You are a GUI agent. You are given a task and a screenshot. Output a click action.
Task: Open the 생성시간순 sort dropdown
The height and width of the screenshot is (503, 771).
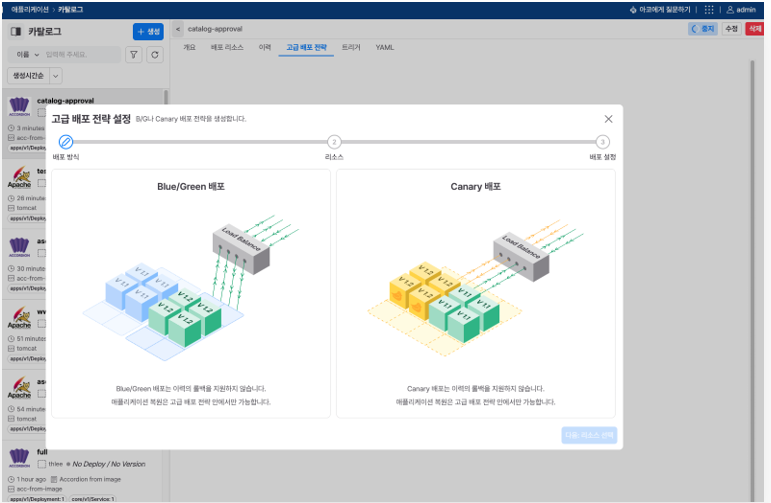click(29, 76)
